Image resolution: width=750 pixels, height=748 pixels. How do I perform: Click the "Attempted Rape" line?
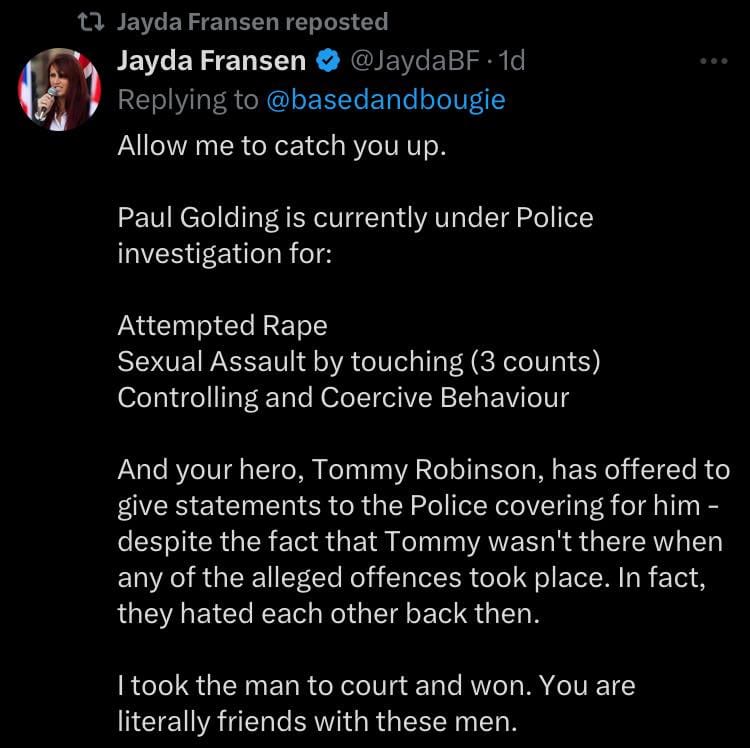[x=222, y=326]
